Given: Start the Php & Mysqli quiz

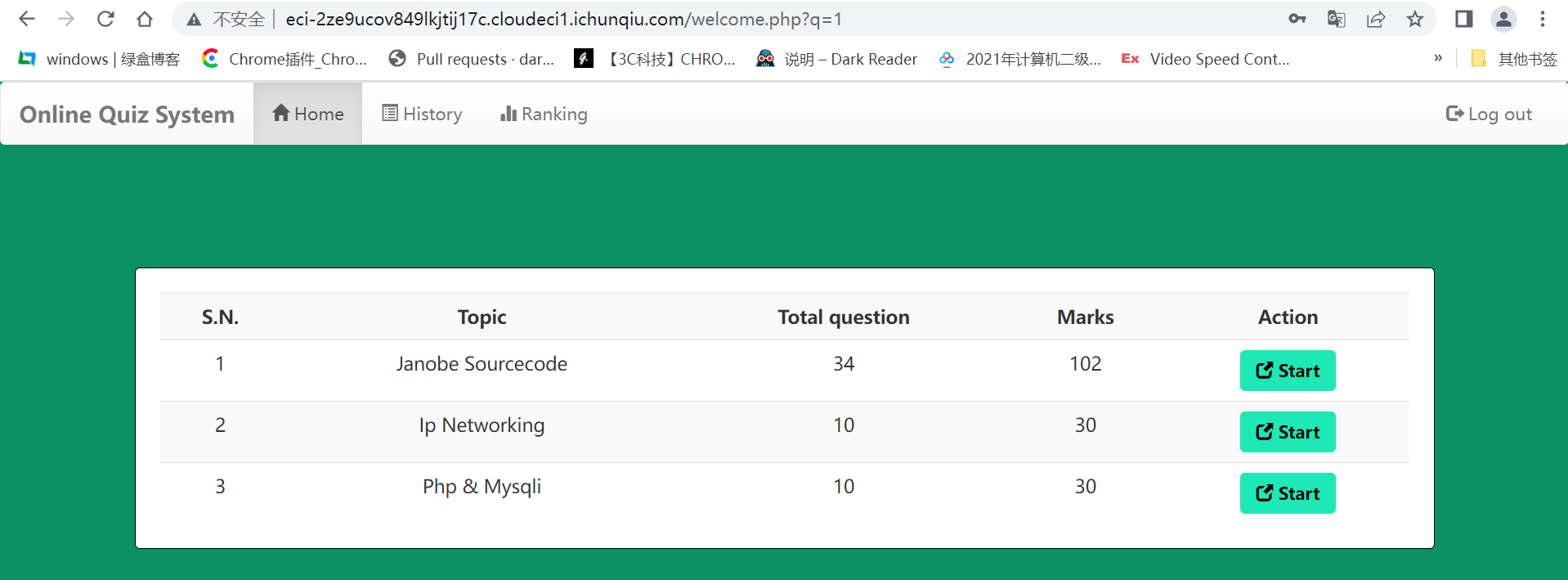Looking at the screenshot, I should [1287, 493].
